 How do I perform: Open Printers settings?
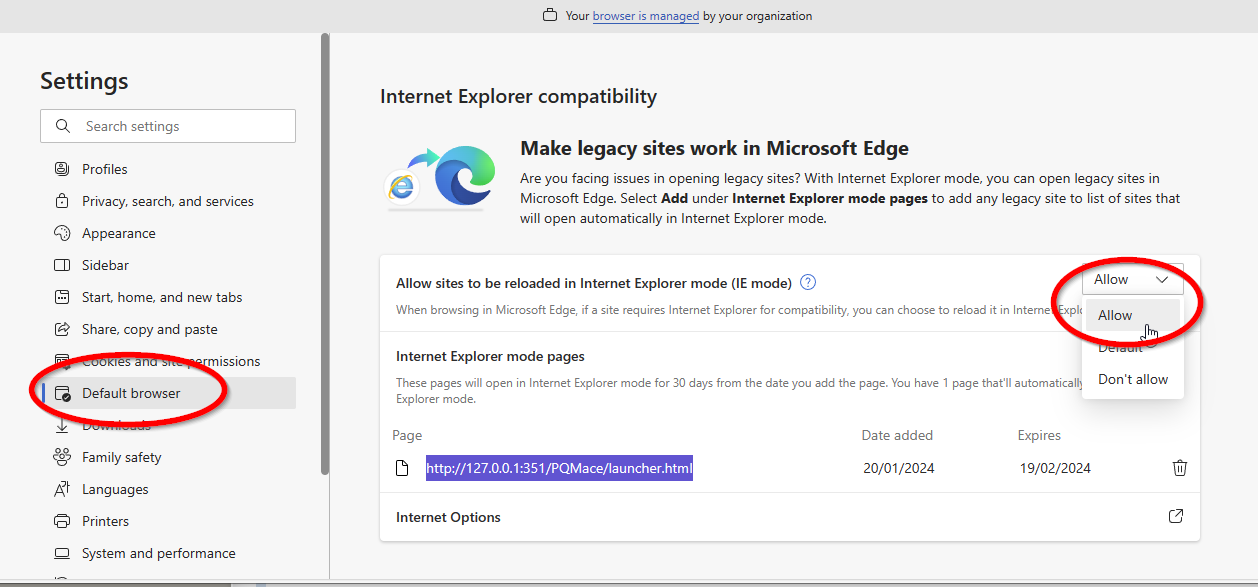pyautogui.click(x=169, y=521)
